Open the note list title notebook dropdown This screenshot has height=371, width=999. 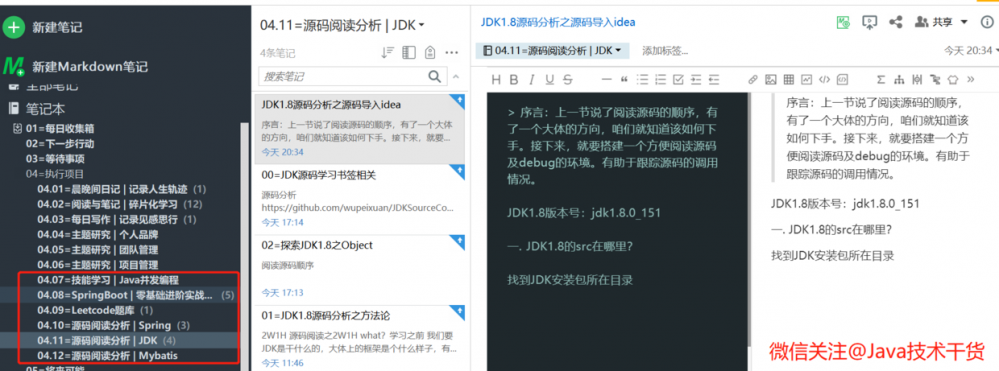(342, 25)
